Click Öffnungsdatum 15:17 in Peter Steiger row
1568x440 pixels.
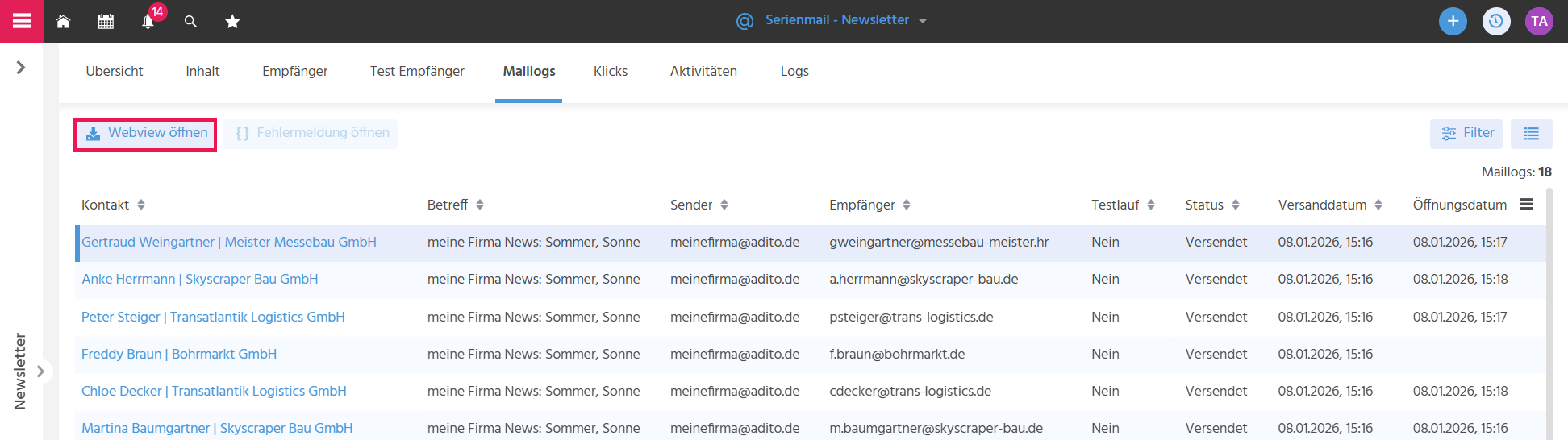[x=1460, y=317]
